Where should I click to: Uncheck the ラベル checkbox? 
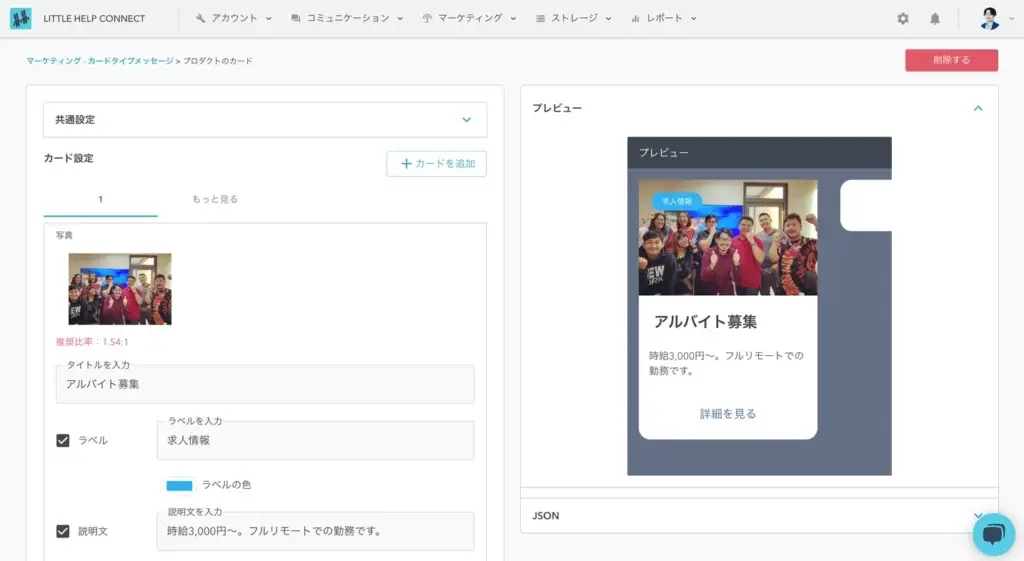pyautogui.click(x=63, y=440)
